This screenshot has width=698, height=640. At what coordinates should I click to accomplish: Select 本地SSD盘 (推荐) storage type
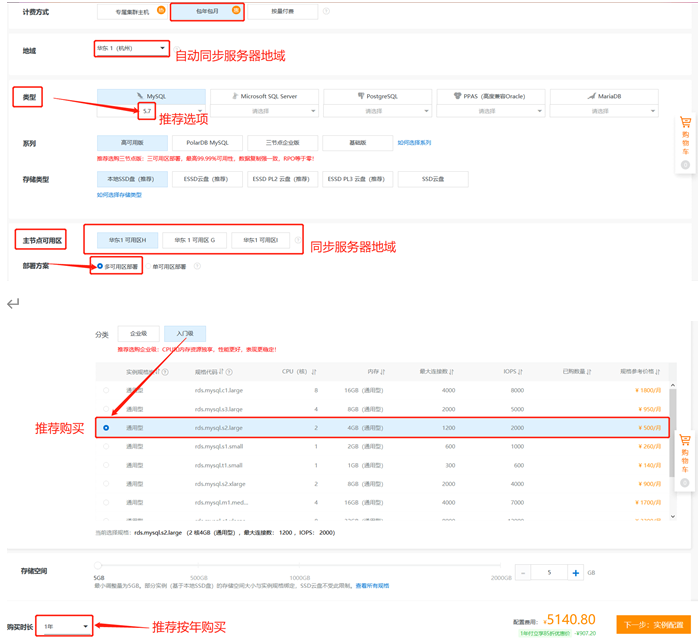(x=132, y=179)
